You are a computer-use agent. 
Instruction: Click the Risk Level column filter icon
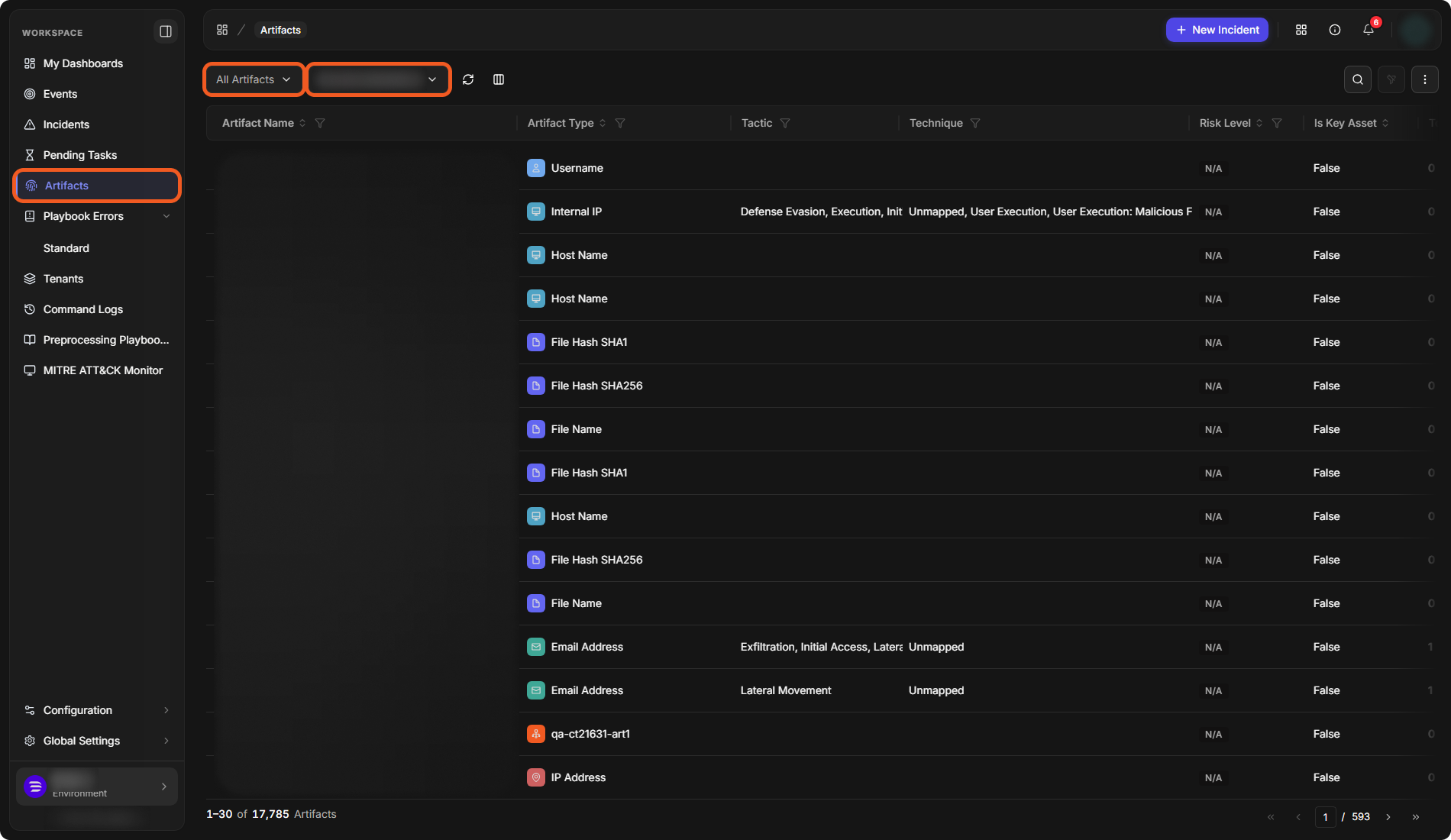click(x=1277, y=123)
